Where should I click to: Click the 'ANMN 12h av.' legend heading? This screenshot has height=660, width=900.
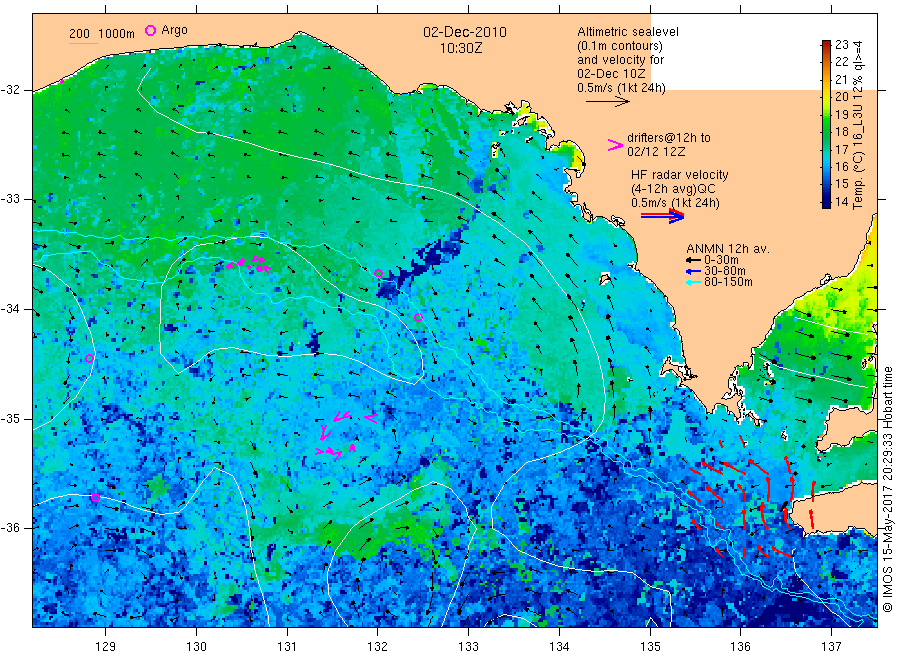coord(728,249)
